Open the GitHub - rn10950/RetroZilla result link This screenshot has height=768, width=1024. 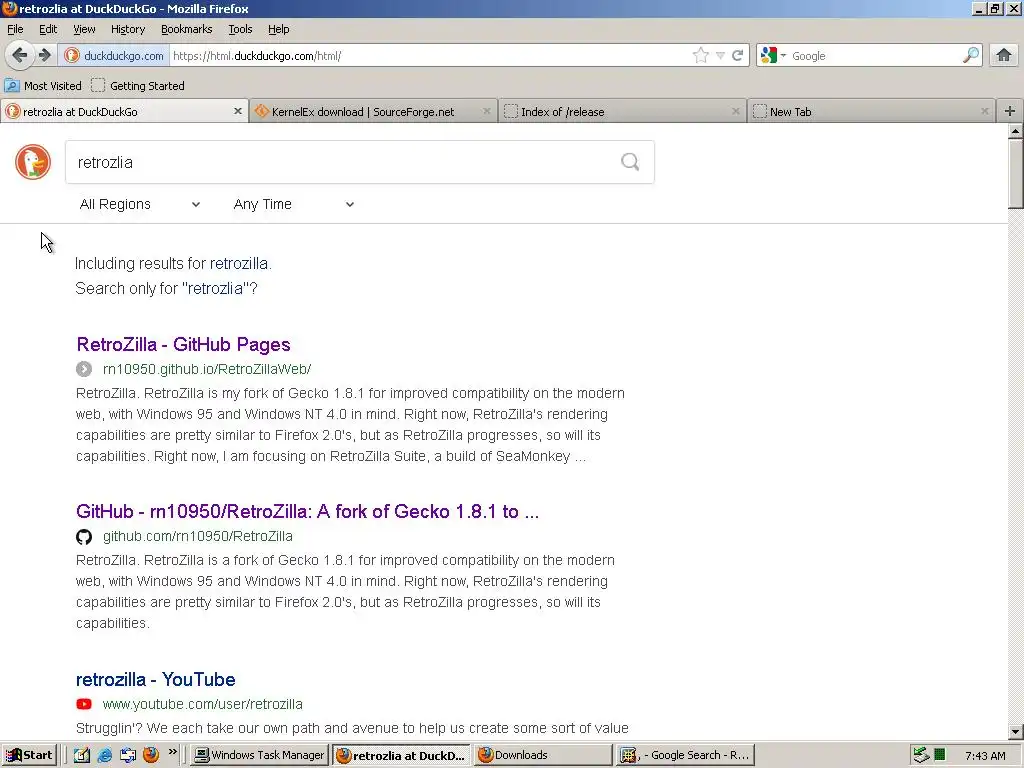[x=307, y=511]
